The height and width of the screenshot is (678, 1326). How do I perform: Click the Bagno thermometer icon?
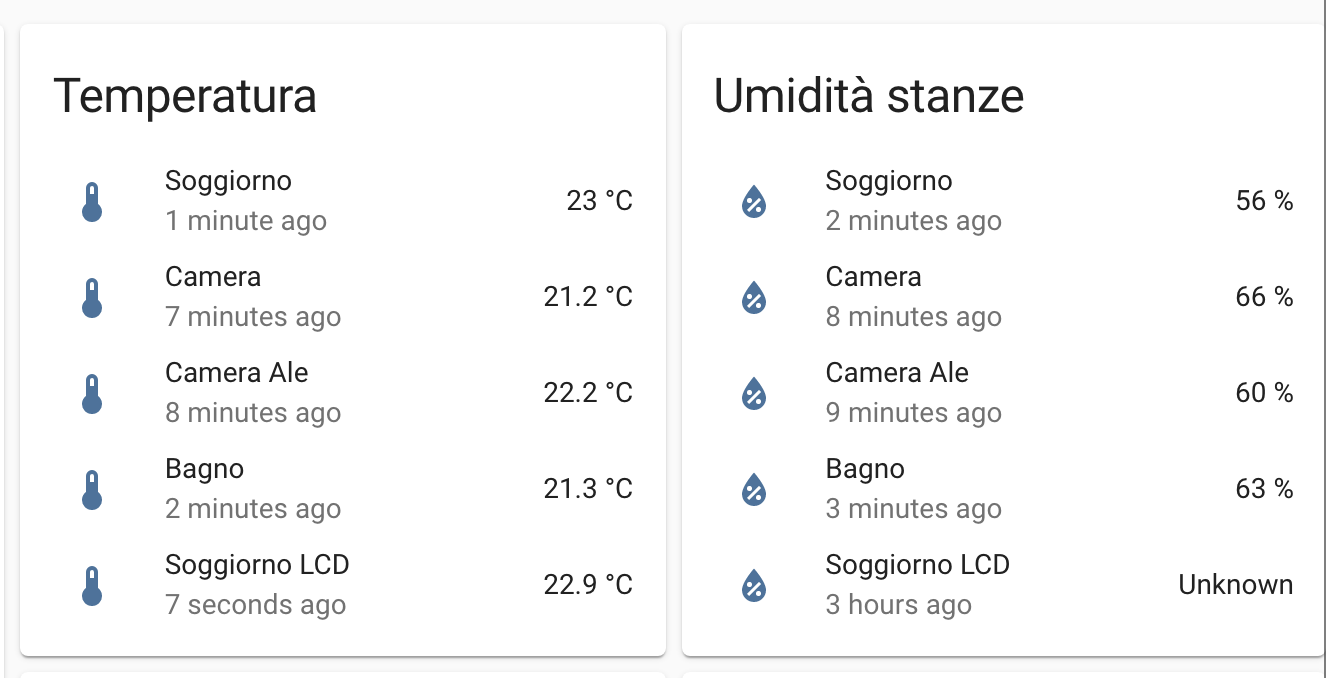[91, 487]
